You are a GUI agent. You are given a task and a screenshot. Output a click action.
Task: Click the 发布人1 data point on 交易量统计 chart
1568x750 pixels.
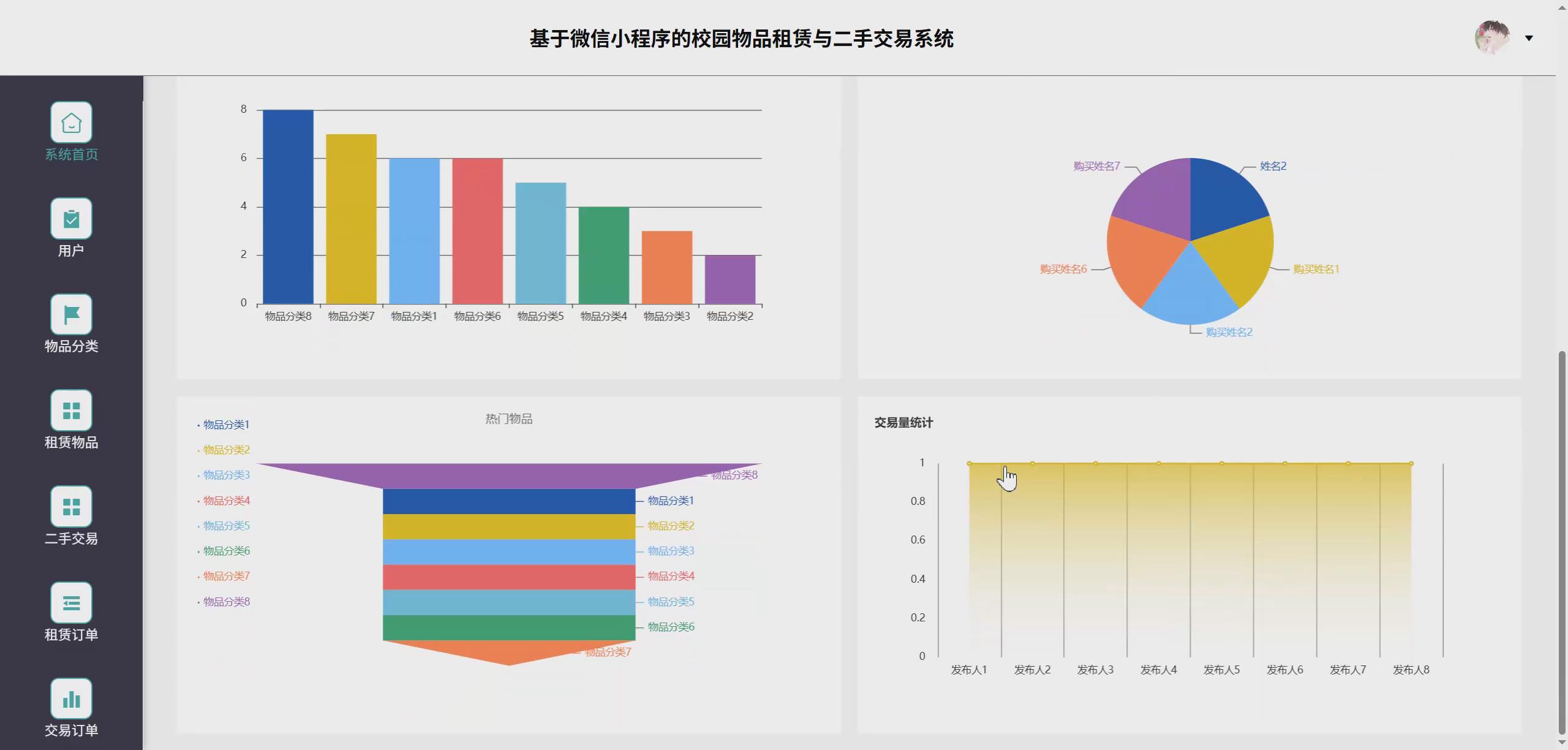[970, 463]
